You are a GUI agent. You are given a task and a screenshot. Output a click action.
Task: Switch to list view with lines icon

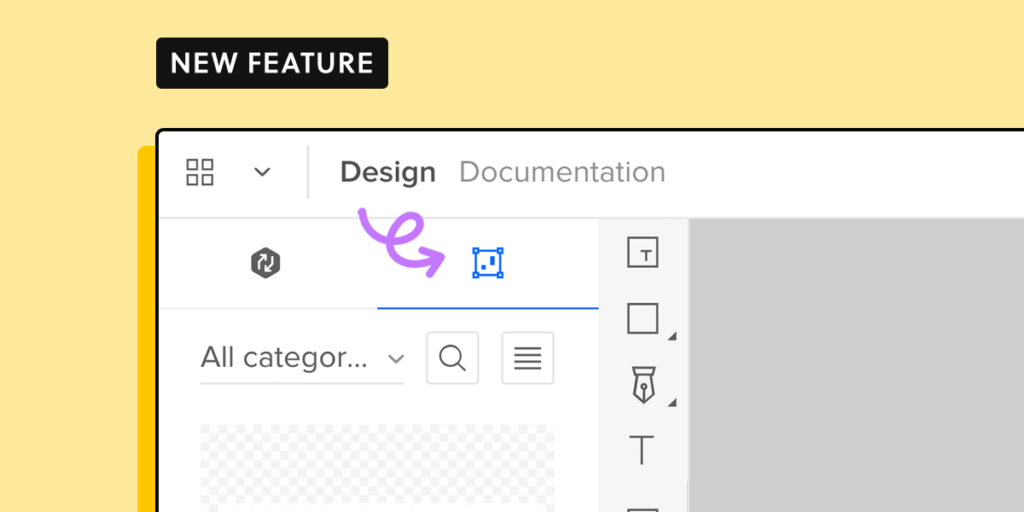click(x=527, y=358)
